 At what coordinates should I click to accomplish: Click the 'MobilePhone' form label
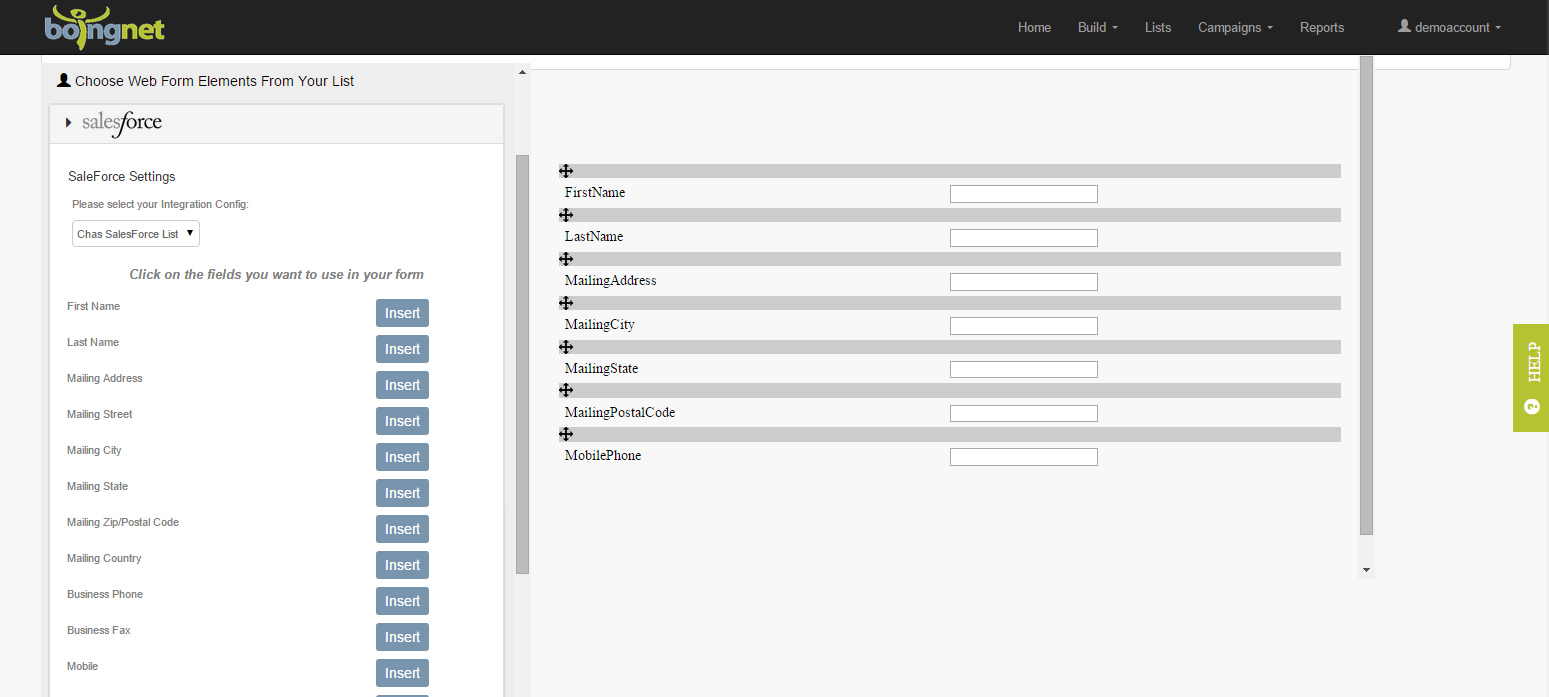coord(603,455)
